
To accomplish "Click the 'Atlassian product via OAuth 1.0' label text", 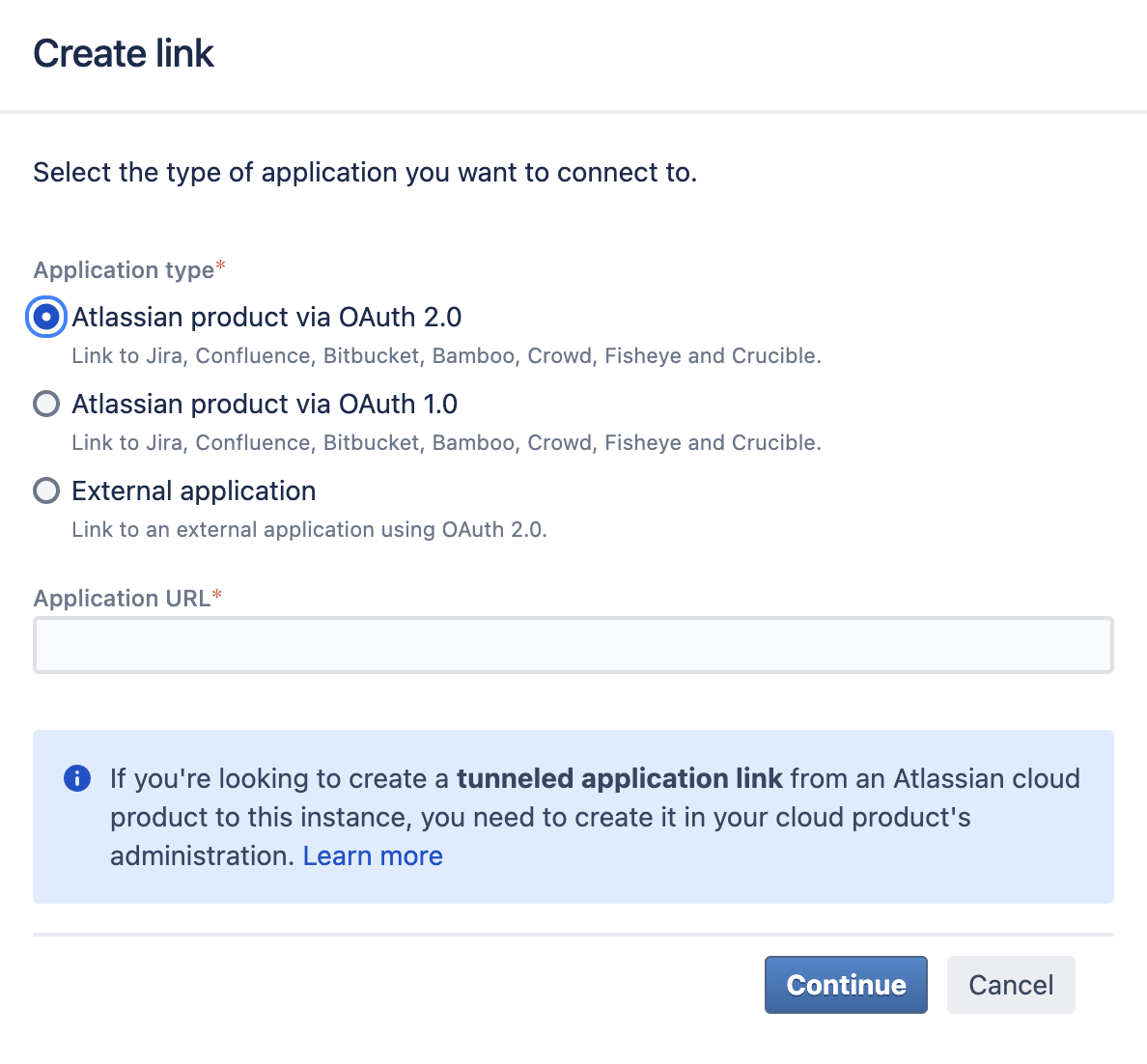I will click(265, 404).
